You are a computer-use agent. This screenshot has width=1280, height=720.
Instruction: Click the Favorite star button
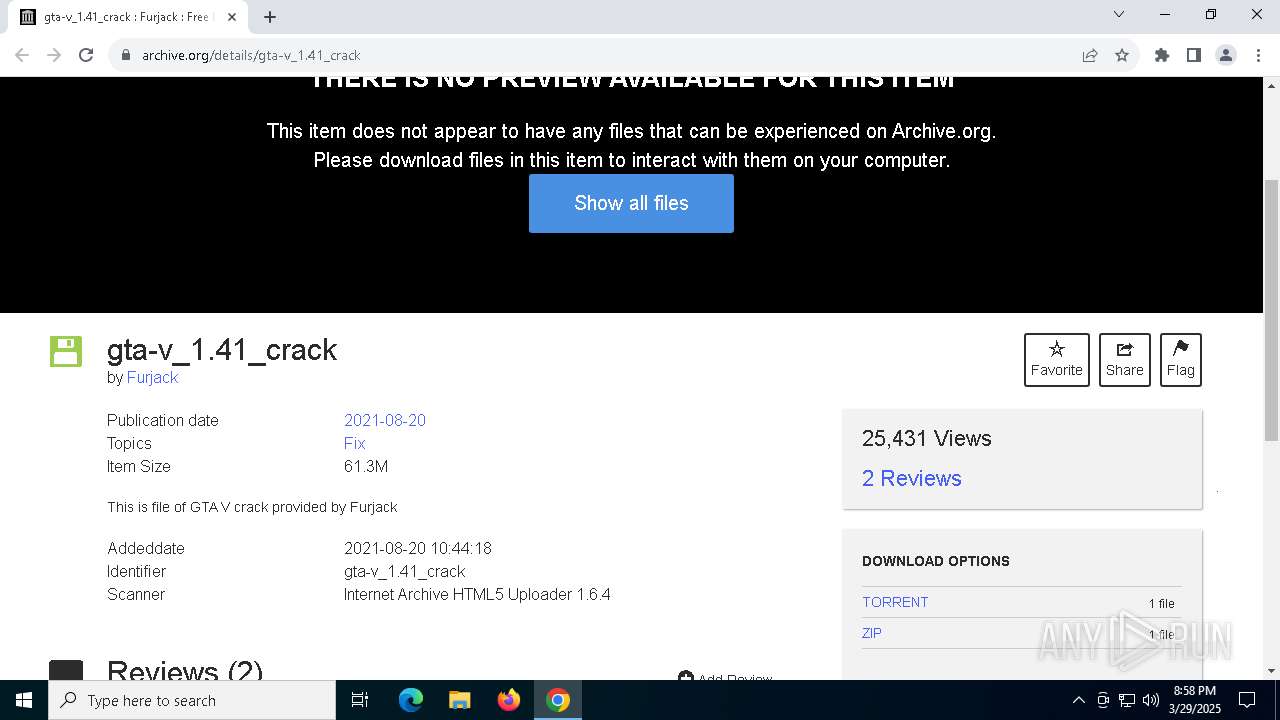[1056, 359]
